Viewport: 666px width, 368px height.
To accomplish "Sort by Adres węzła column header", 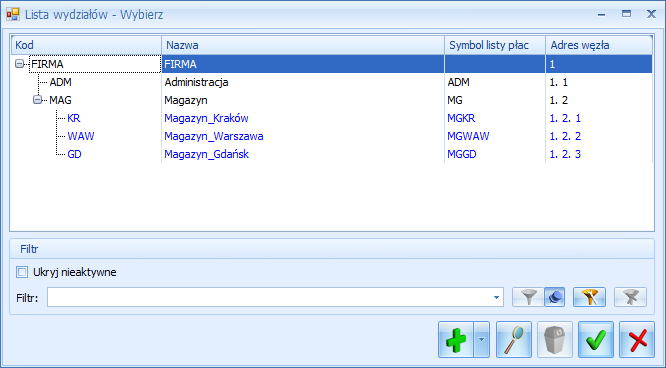I will (599, 45).
